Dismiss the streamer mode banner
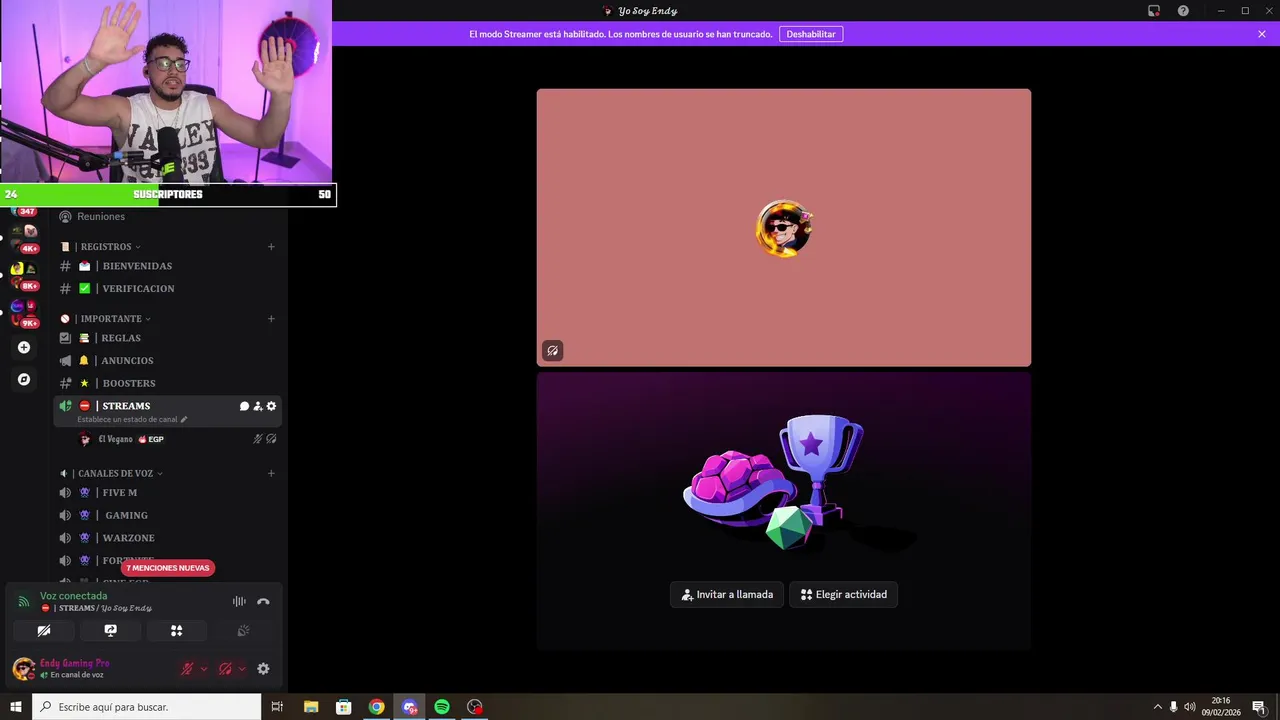Image resolution: width=1280 pixels, height=720 pixels. pos(1262,34)
